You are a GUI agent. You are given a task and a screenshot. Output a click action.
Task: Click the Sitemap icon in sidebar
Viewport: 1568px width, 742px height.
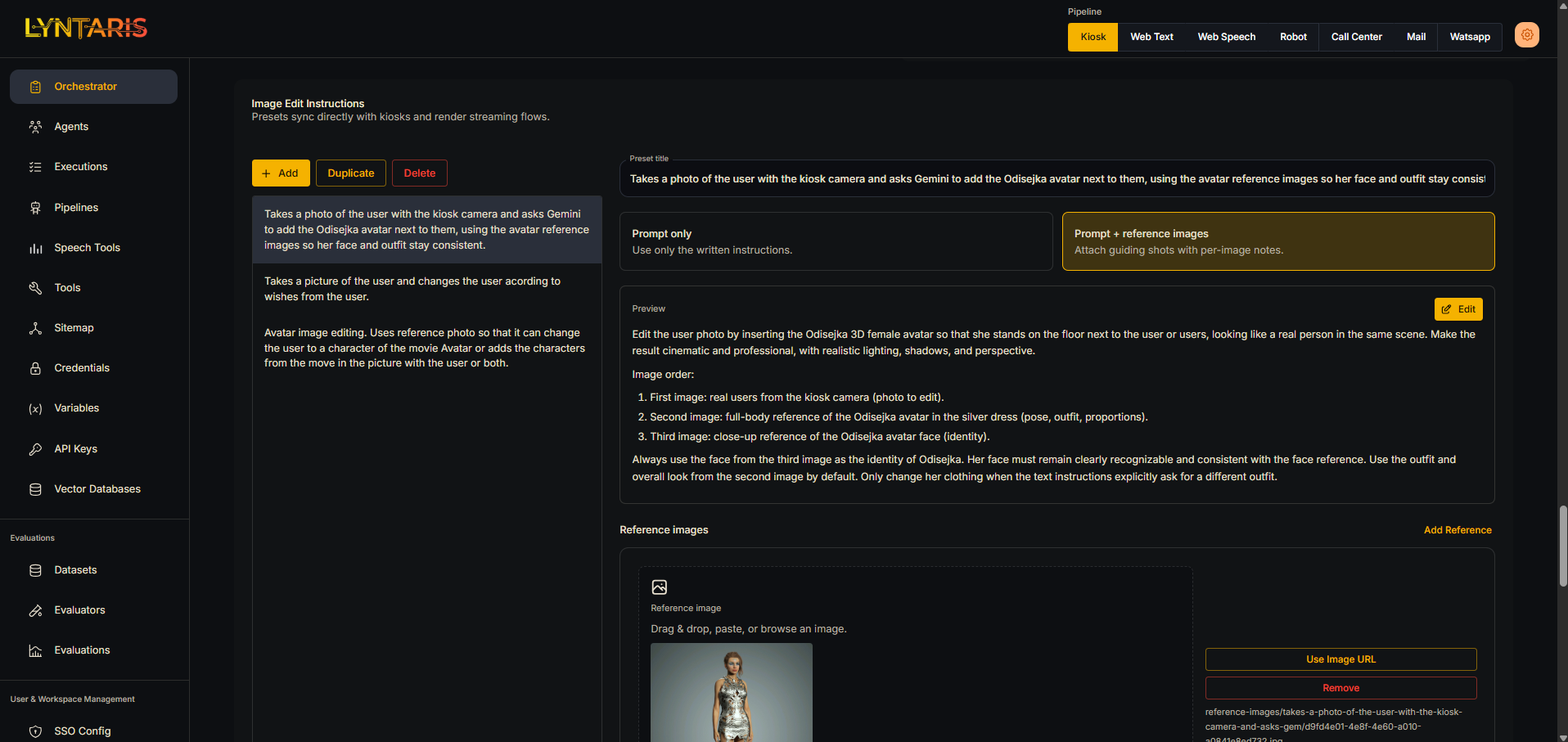(x=35, y=328)
